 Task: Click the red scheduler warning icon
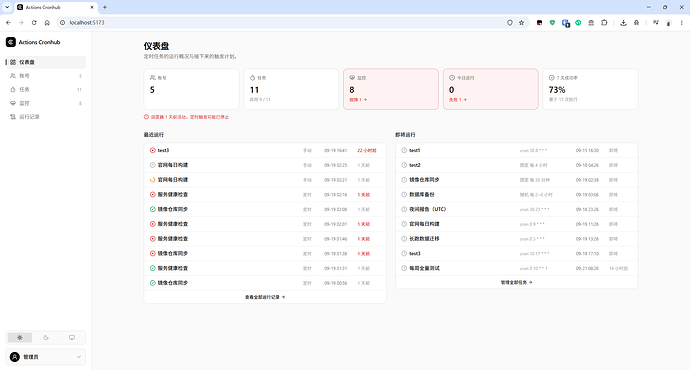point(147,117)
